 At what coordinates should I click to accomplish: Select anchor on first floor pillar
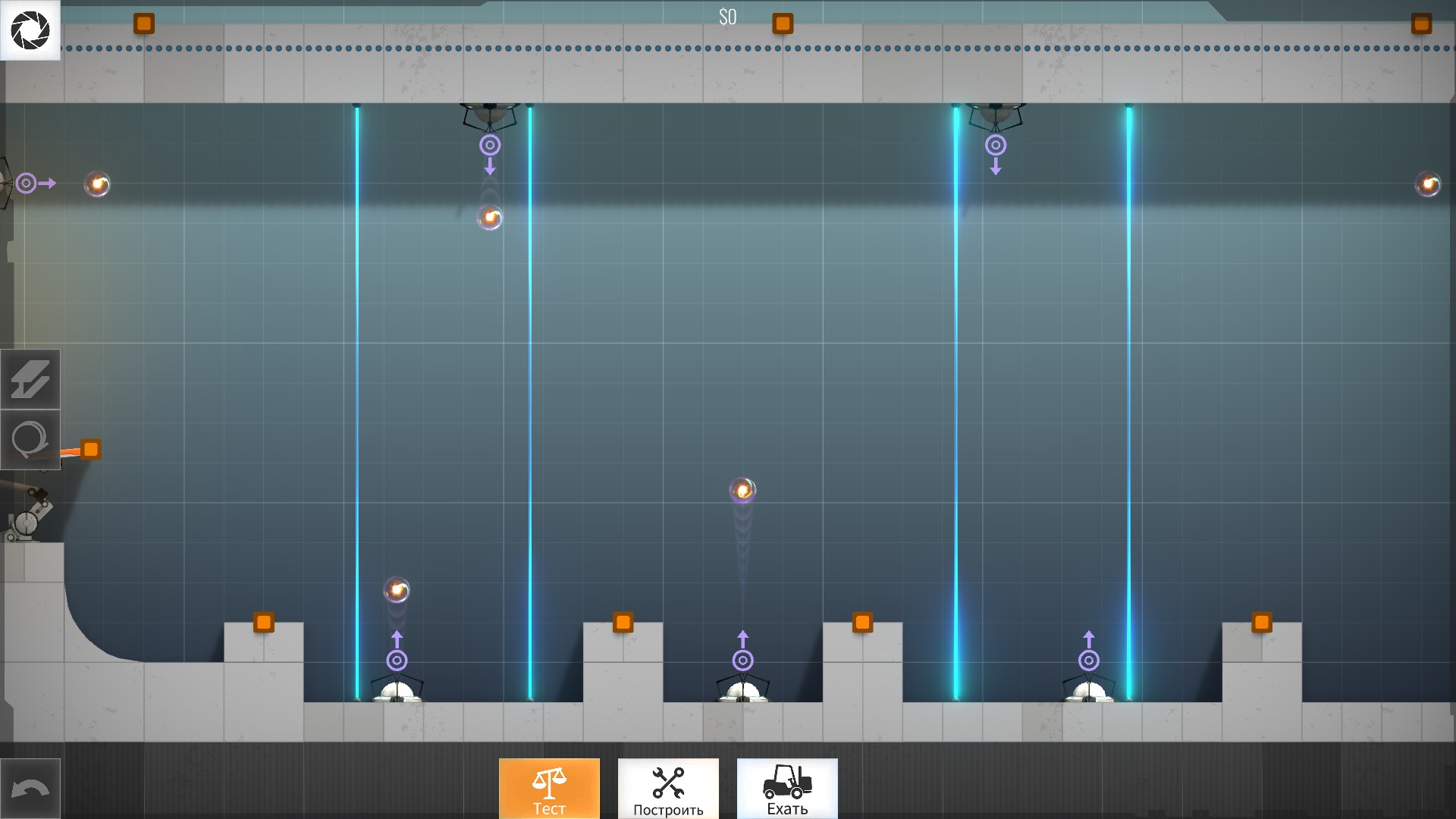263,623
